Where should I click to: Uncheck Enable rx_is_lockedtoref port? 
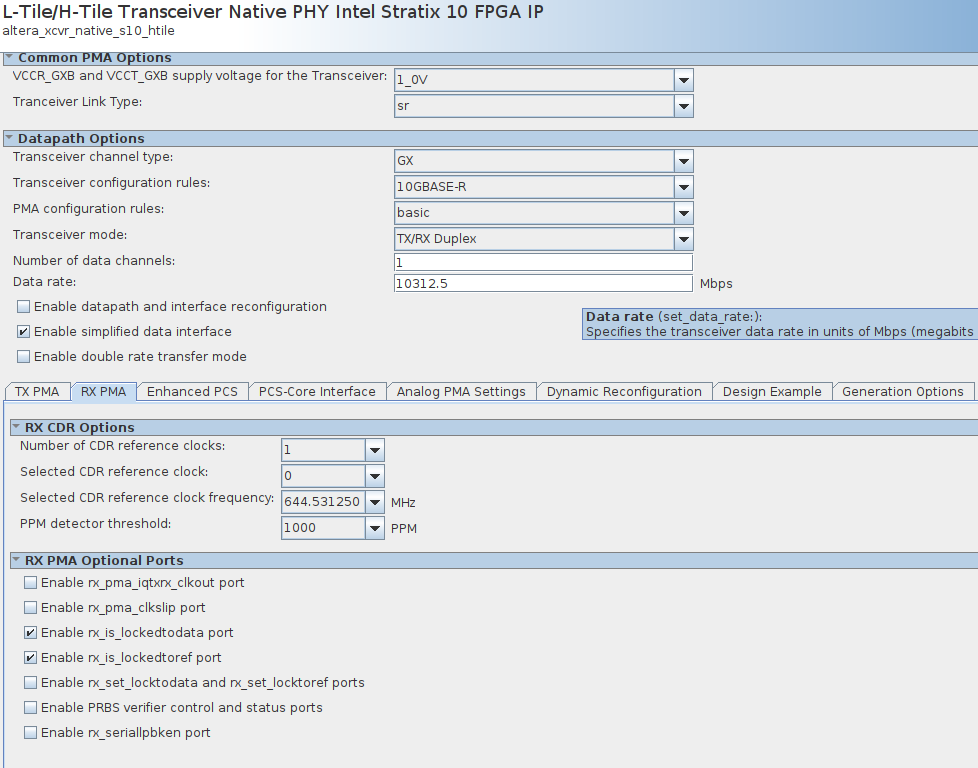click(31, 657)
